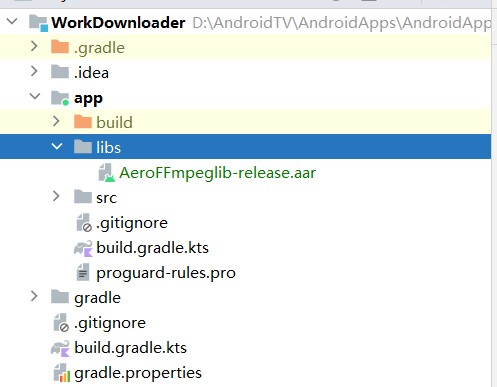Expand the root gradle folder arrow
497x387 pixels.
coord(34,296)
